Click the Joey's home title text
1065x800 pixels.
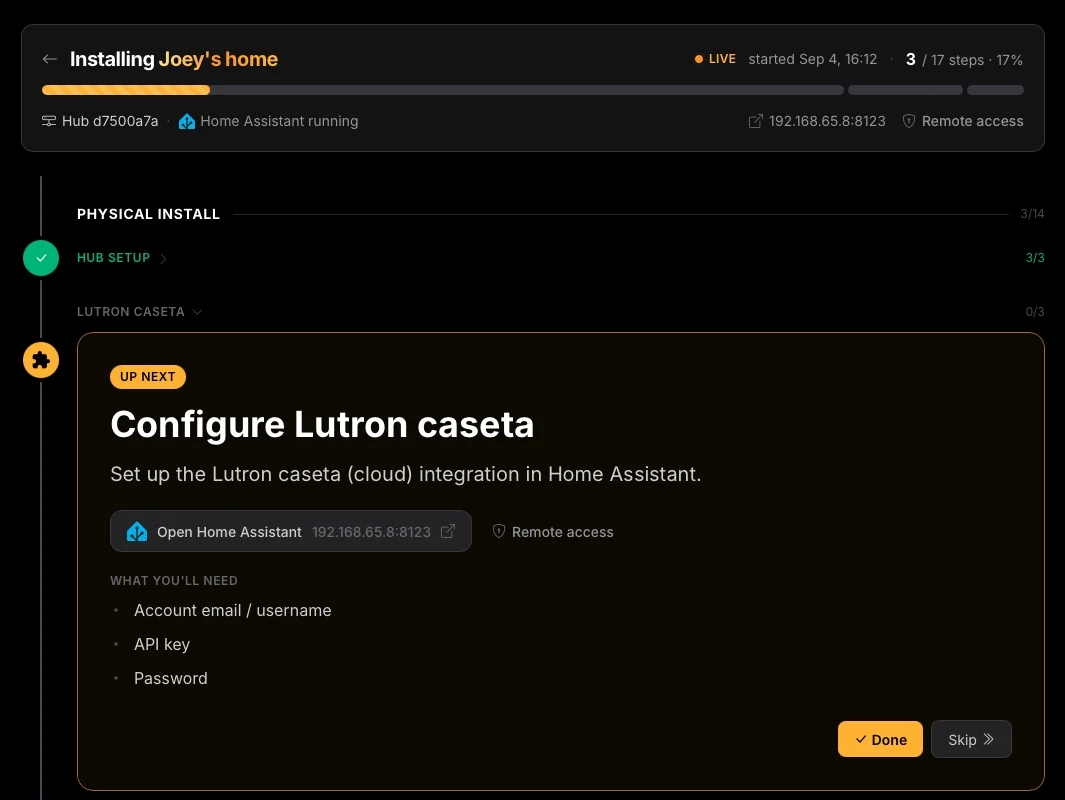(218, 59)
